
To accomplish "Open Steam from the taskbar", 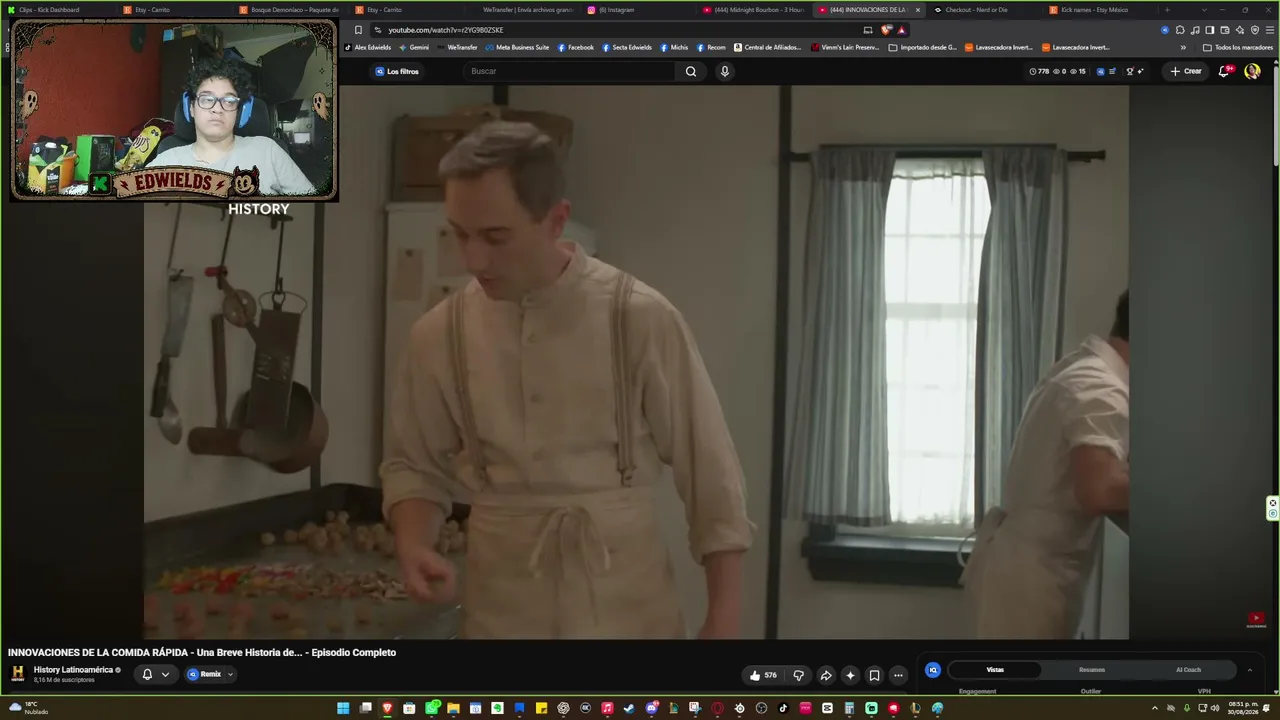I will pos(629,708).
